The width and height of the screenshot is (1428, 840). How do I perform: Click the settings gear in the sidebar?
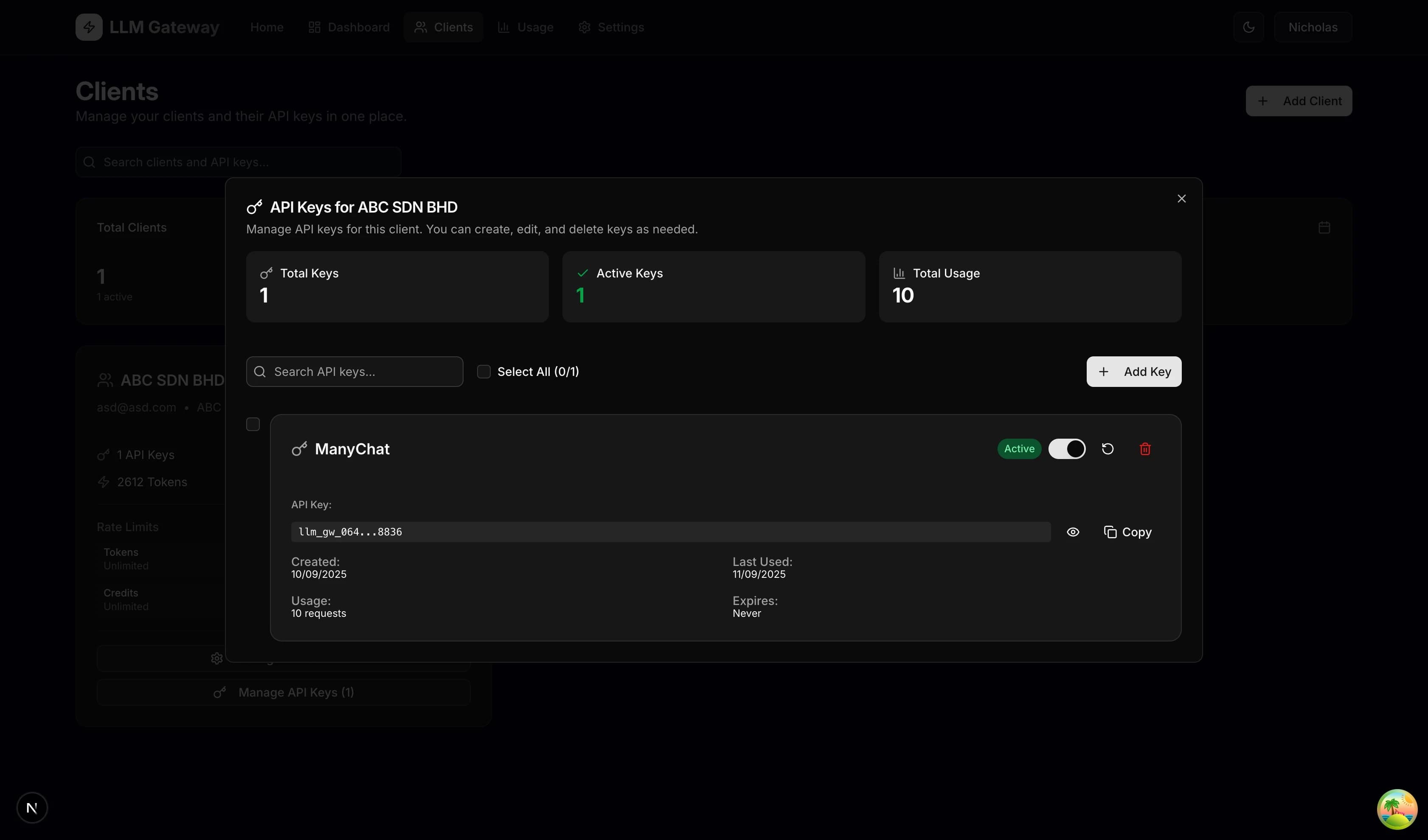216,658
